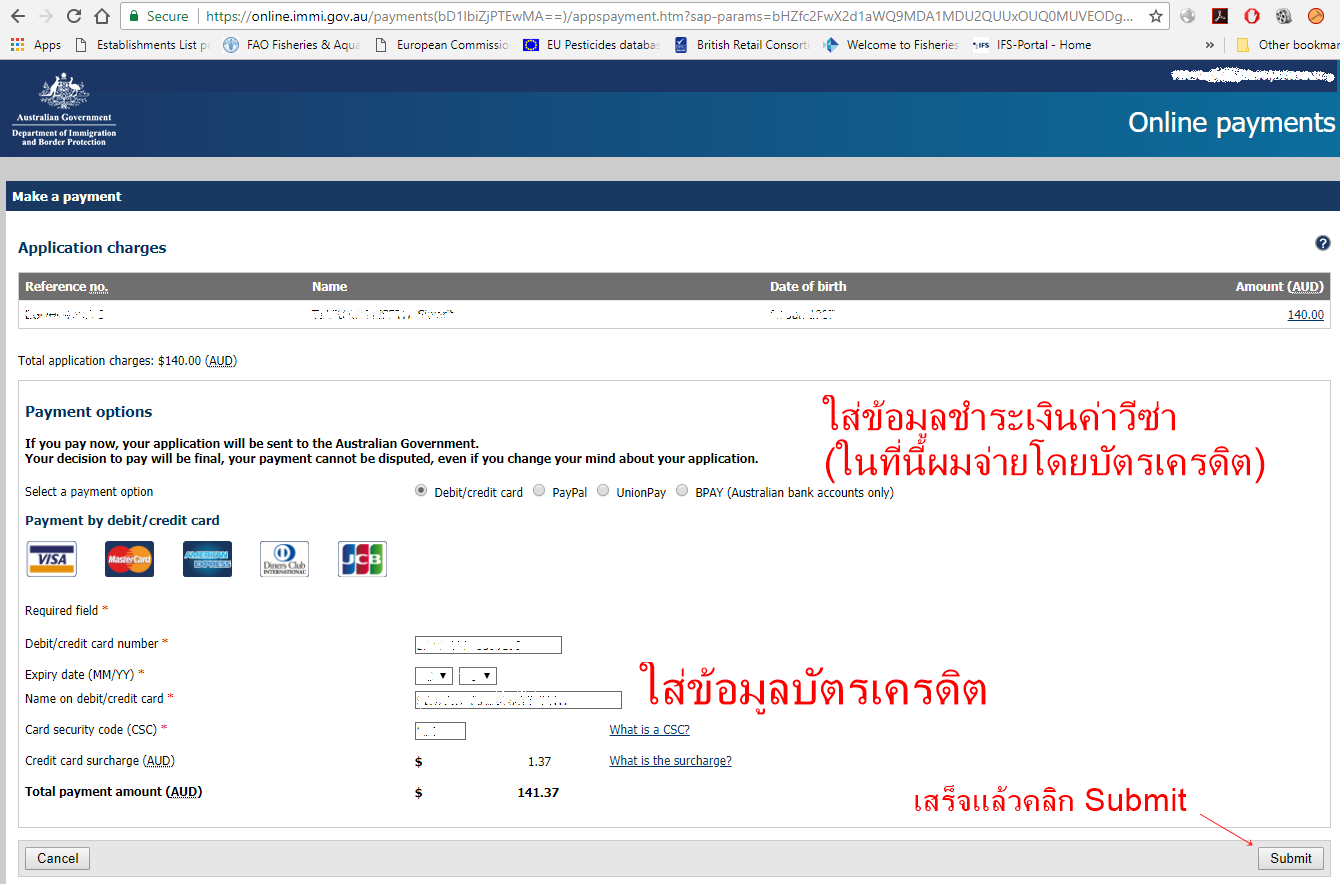Screen dimensions: 1340x888
Task: Click the MasterCard logo
Action: click(129, 559)
